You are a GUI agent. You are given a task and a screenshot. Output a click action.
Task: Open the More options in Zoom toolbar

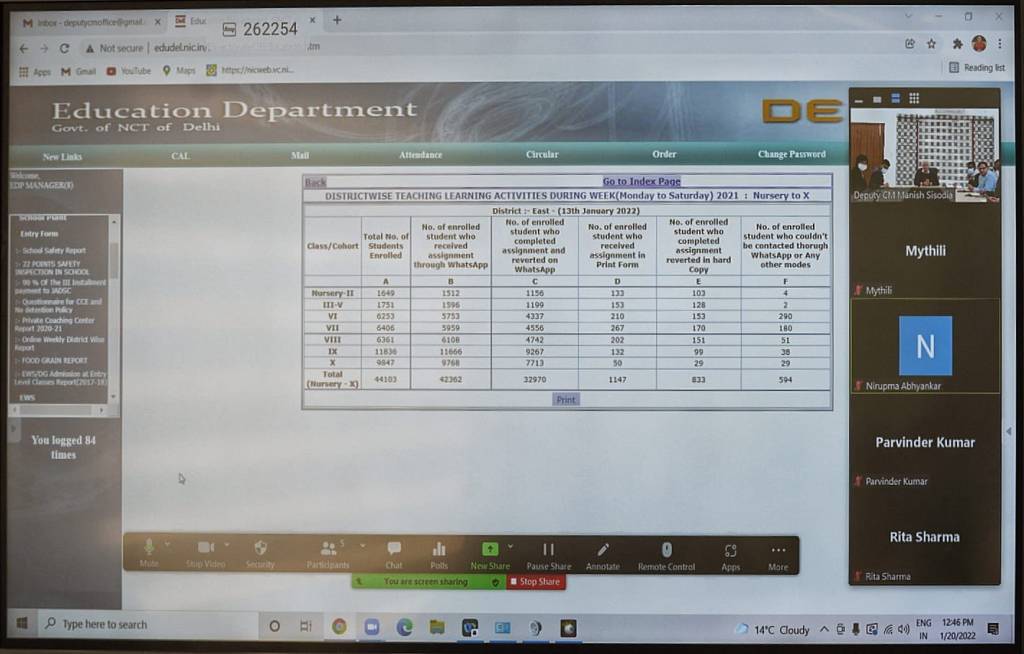coord(778,552)
